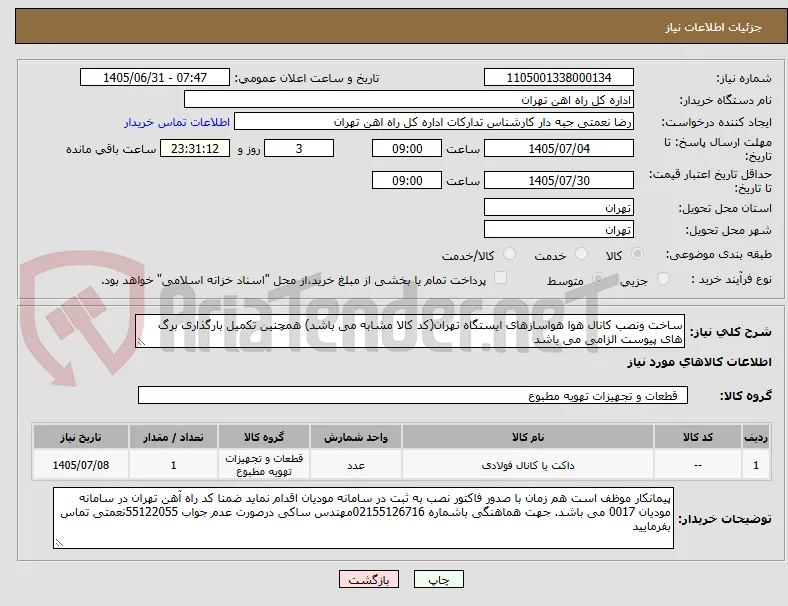Click the need number field 1105001338000134

(x=559, y=77)
